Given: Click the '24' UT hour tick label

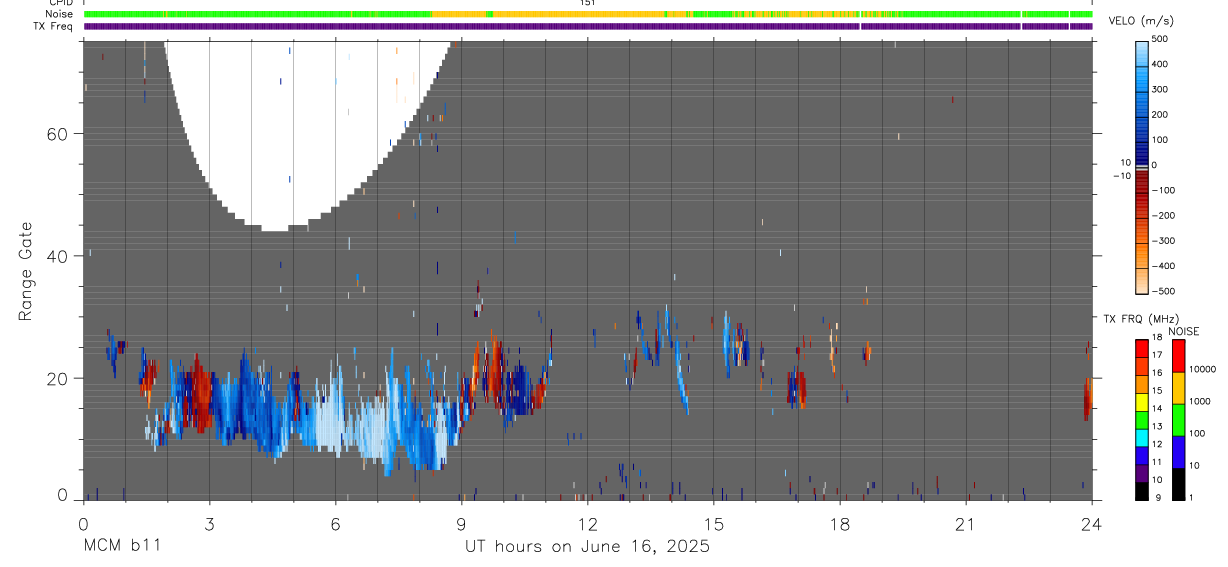Looking at the screenshot, I should coord(1091,524).
